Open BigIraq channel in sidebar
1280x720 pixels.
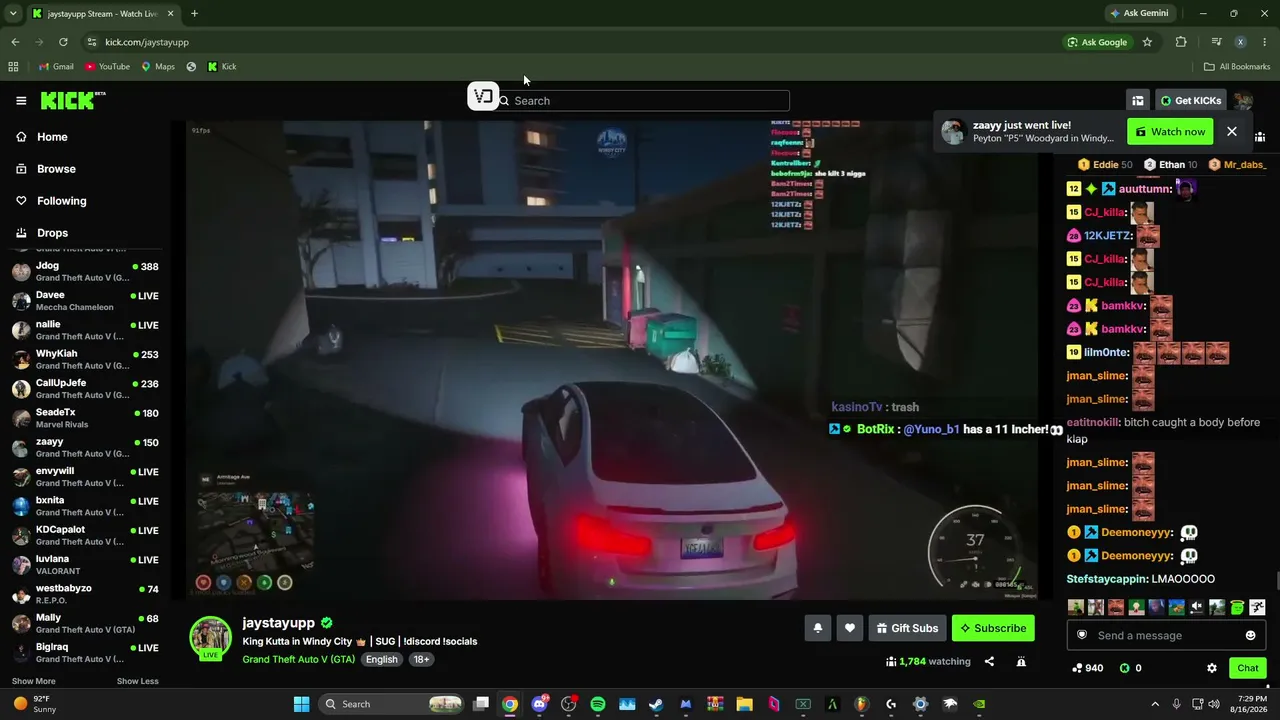point(85,653)
